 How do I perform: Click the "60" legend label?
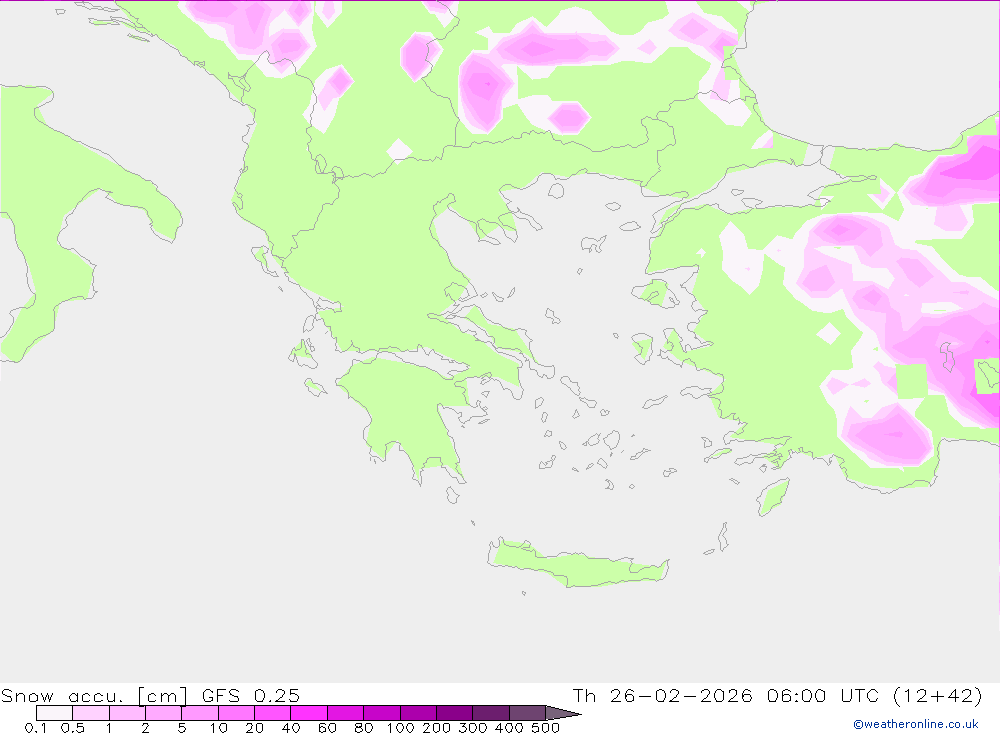(x=327, y=727)
